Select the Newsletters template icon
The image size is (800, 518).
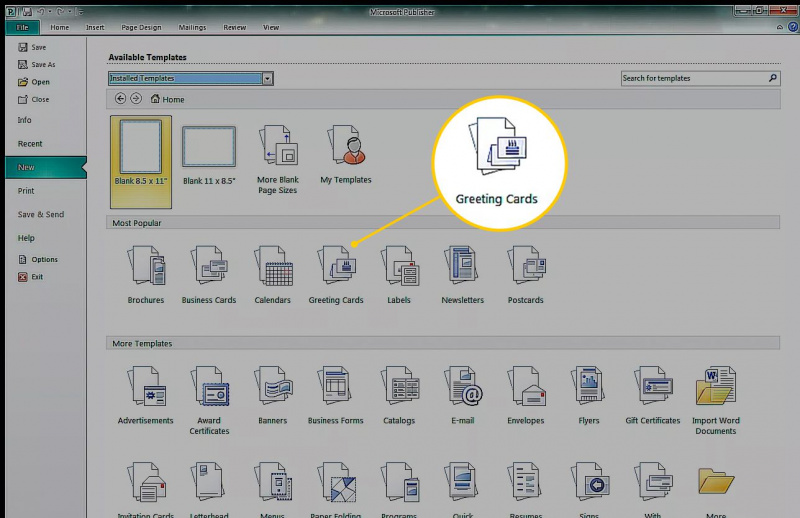pyautogui.click(x=462, y=265)
